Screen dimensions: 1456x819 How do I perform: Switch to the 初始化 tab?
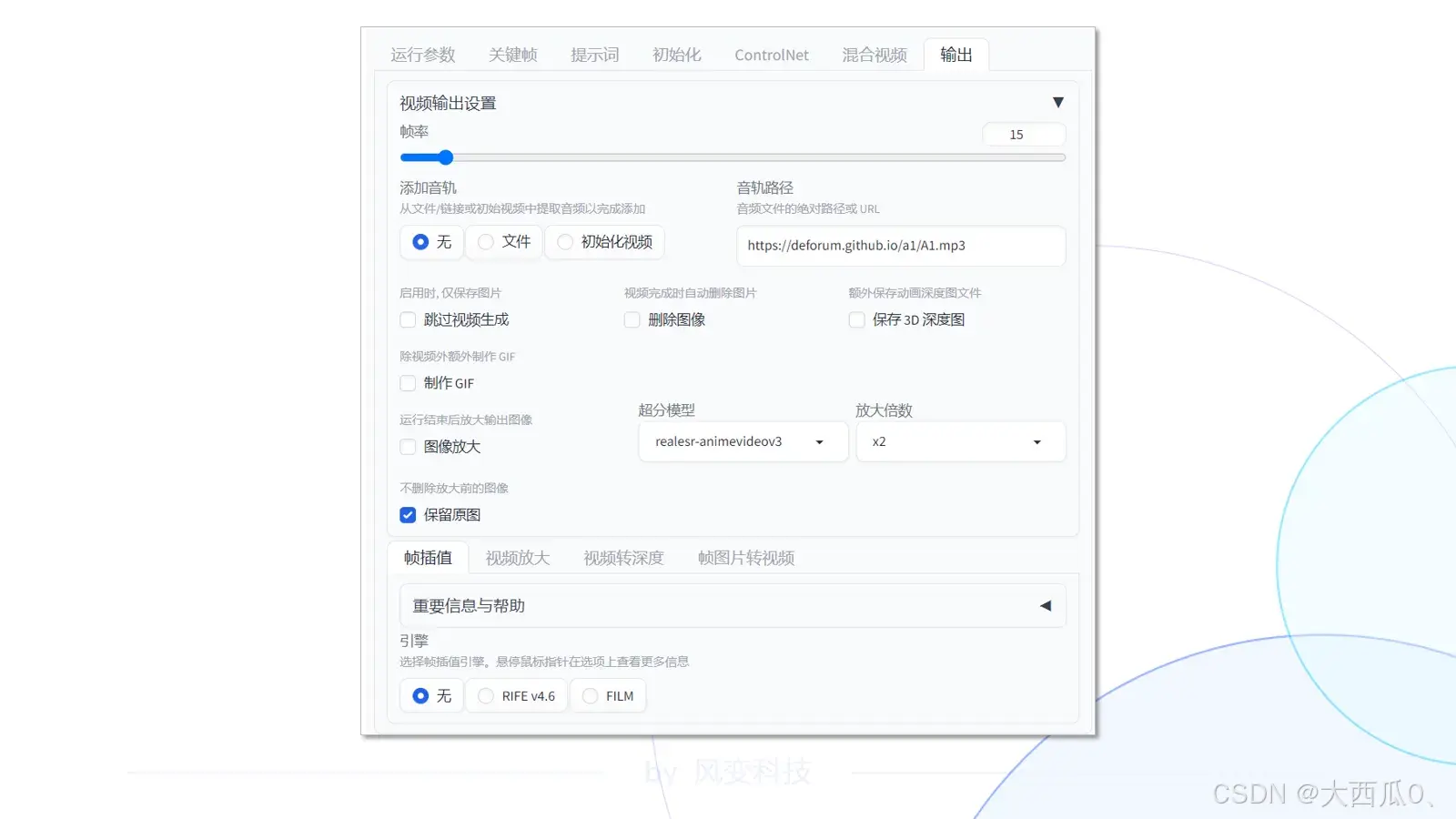[x=677, y=55]
